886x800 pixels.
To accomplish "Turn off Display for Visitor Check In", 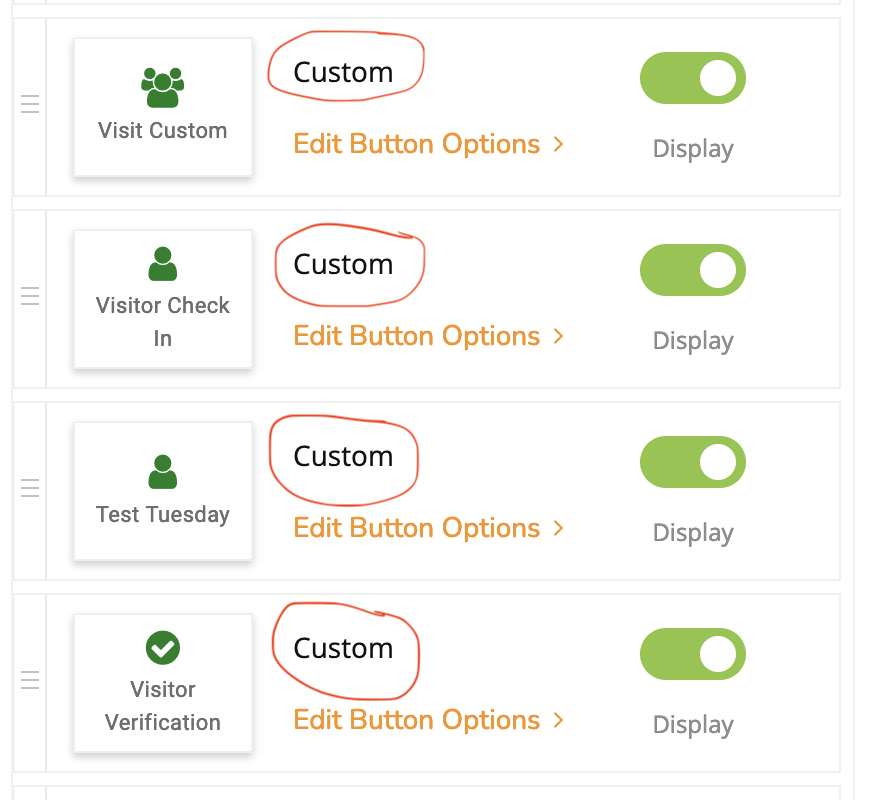I will pyautogui.click(x=692, y=270).
